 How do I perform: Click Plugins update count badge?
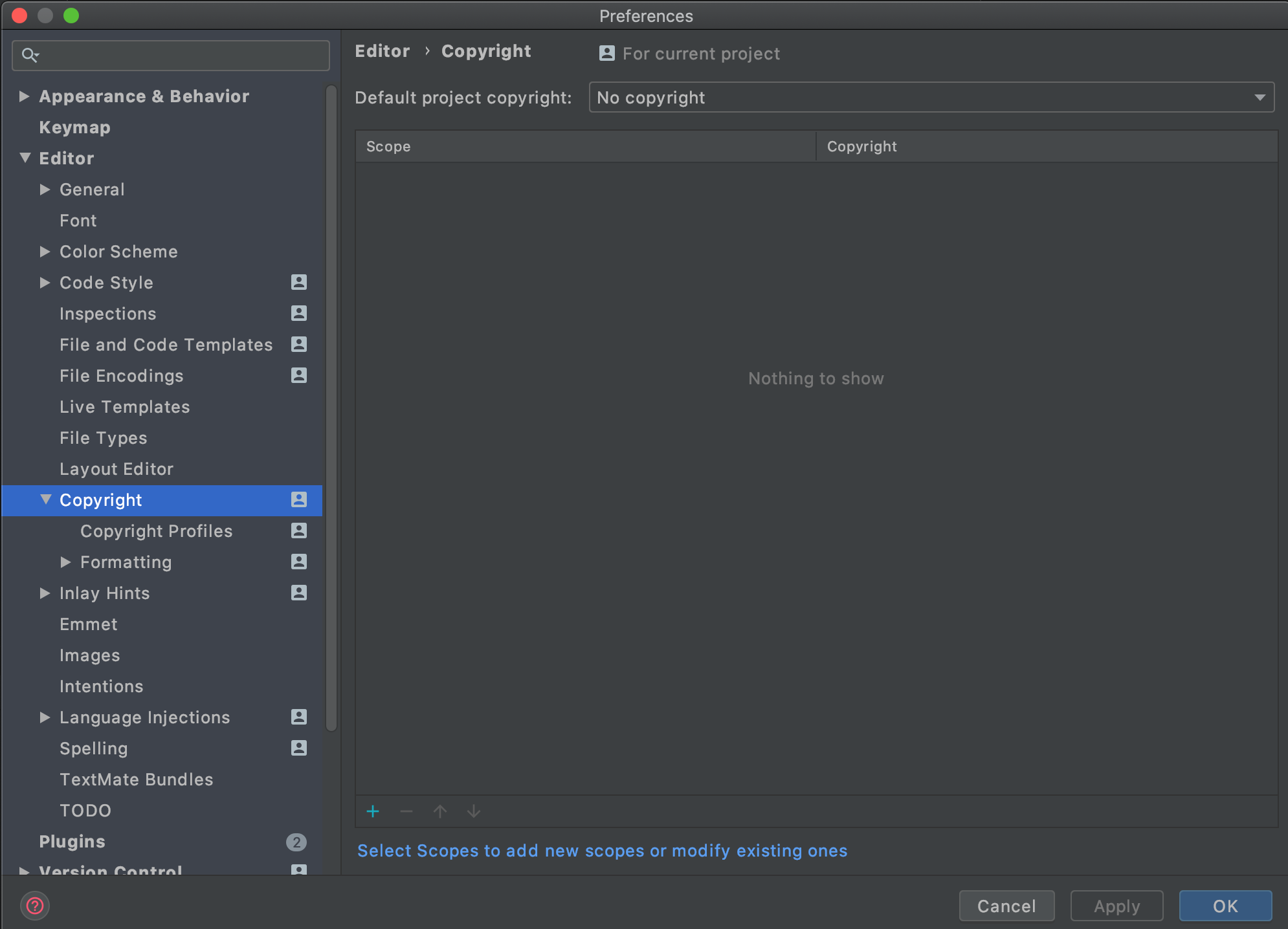tap(296, 842)
